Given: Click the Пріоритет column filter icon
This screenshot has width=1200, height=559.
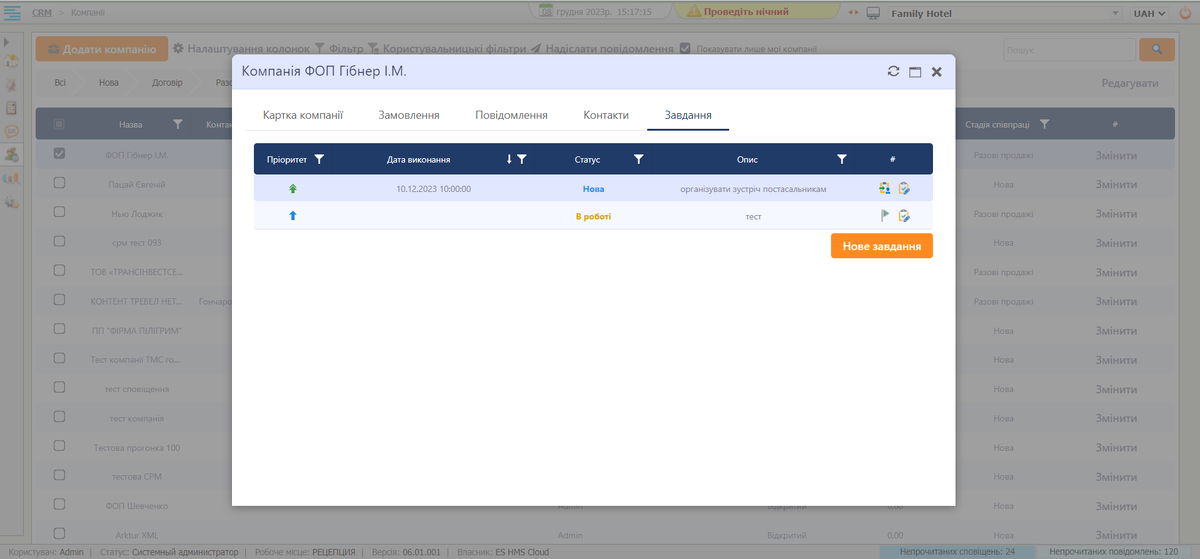Looking at the screenshot, I should point(319,159).
